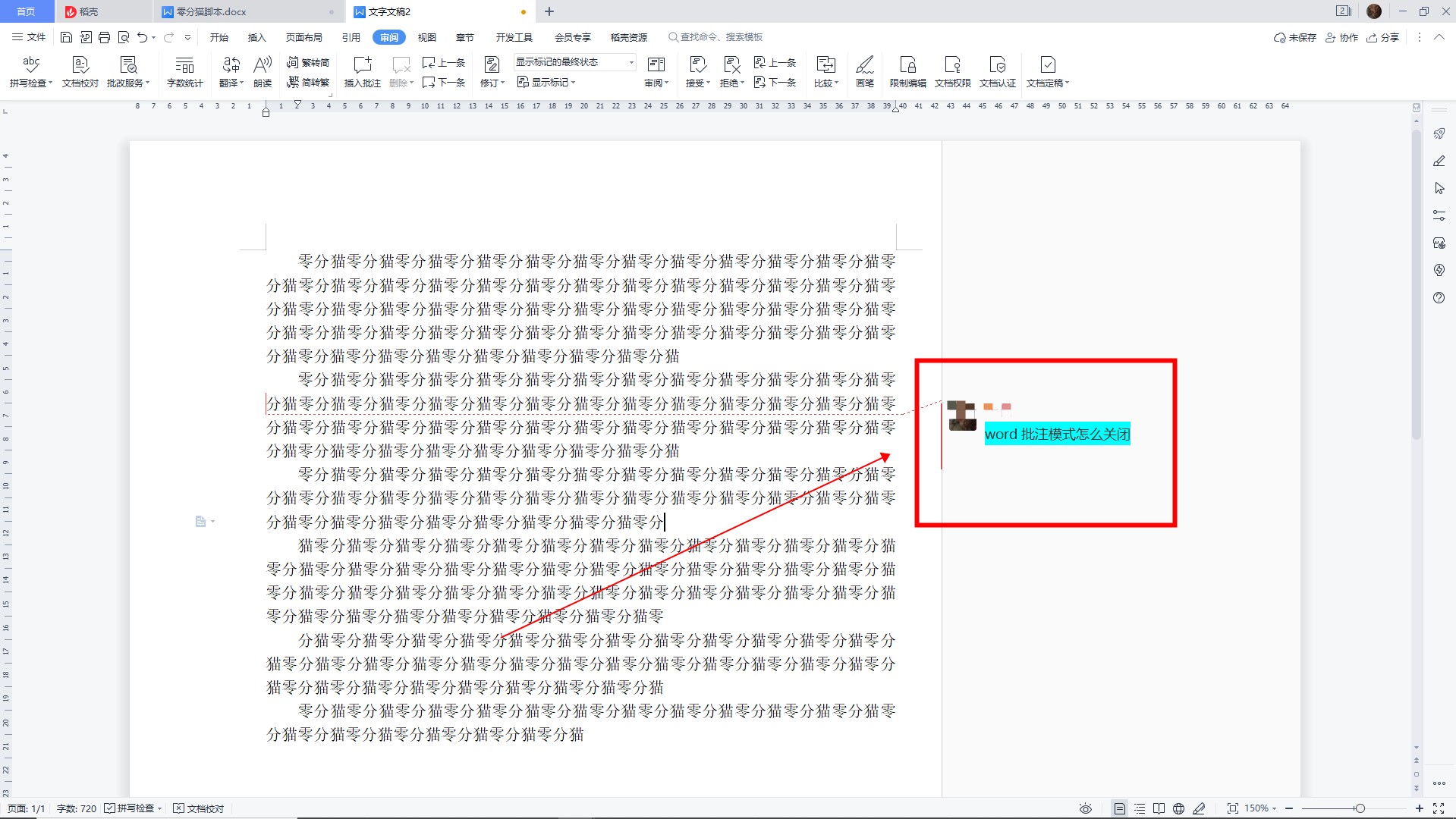Open the 零分猫脚本.docx document tab
Image resolution: width=1456 pixels, height=819 pixels.
pyautogui.click(x=249, y=11)
